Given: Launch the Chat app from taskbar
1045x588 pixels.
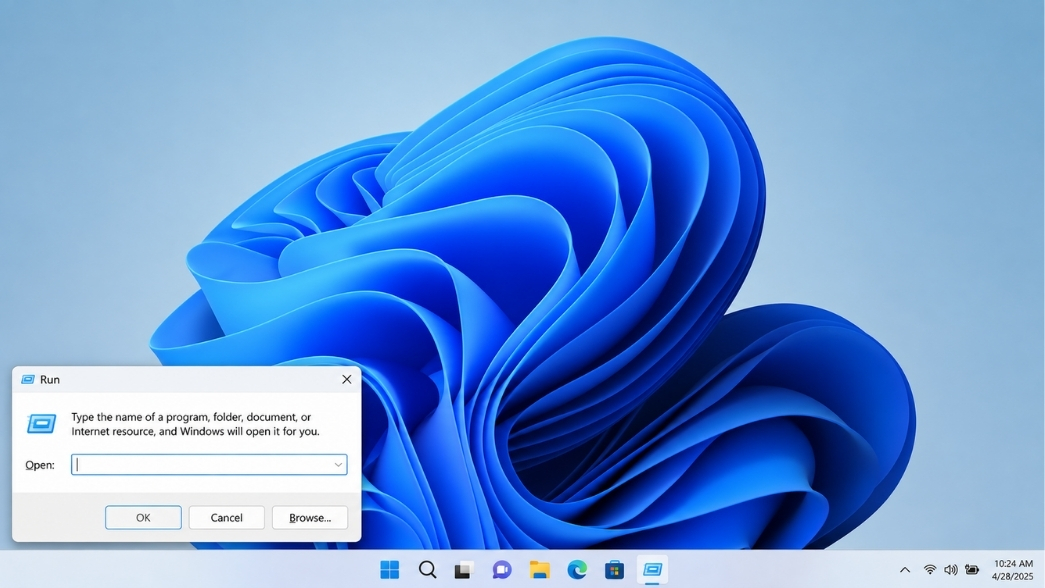Looking at the screenshot, I should coord(502,570).
